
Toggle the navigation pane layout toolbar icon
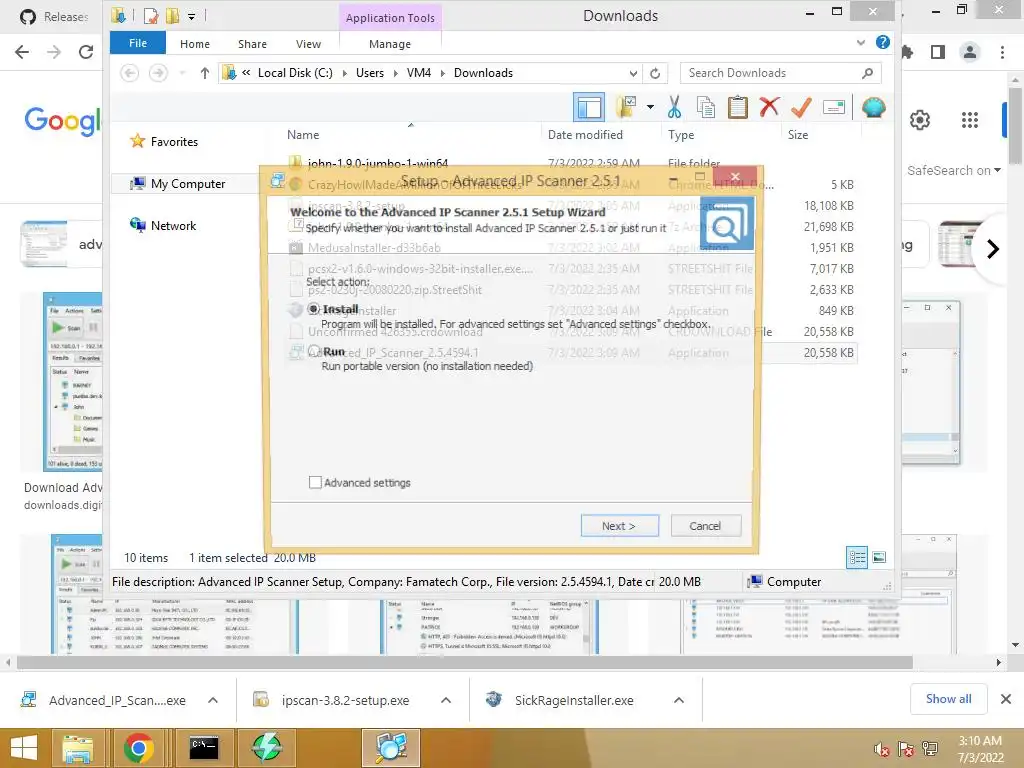coord(588,107)
